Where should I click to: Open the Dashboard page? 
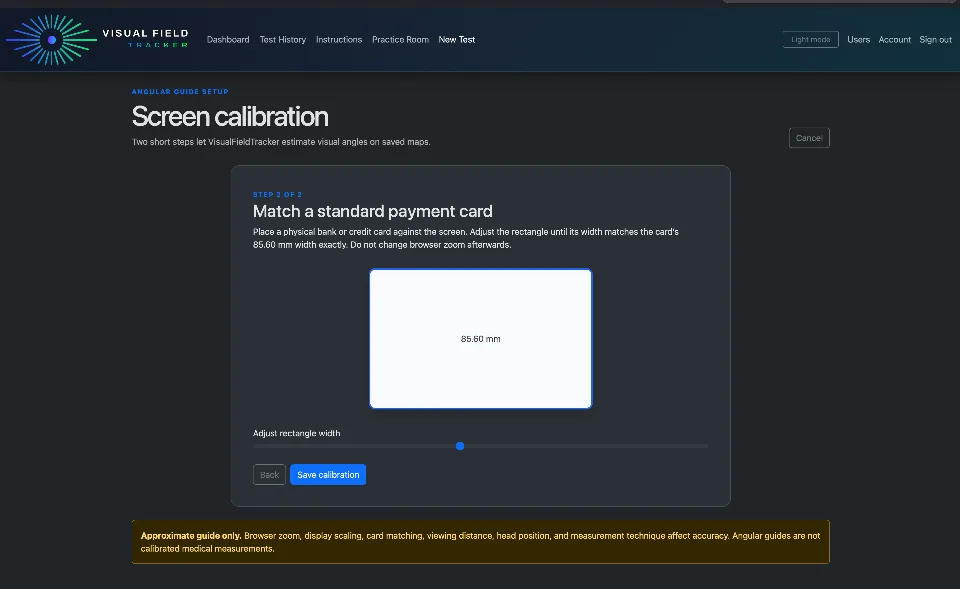[x=228, y=40]
